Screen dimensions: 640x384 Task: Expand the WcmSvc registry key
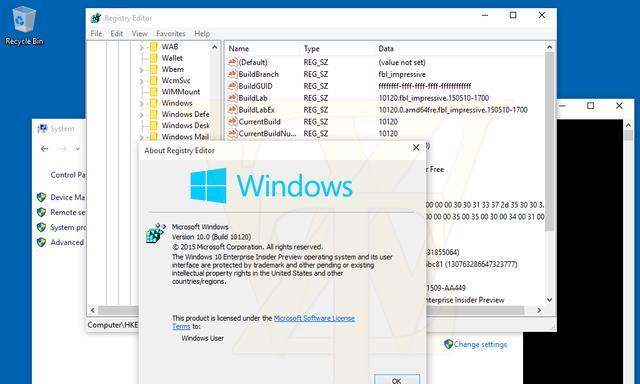tap(142, 81)
